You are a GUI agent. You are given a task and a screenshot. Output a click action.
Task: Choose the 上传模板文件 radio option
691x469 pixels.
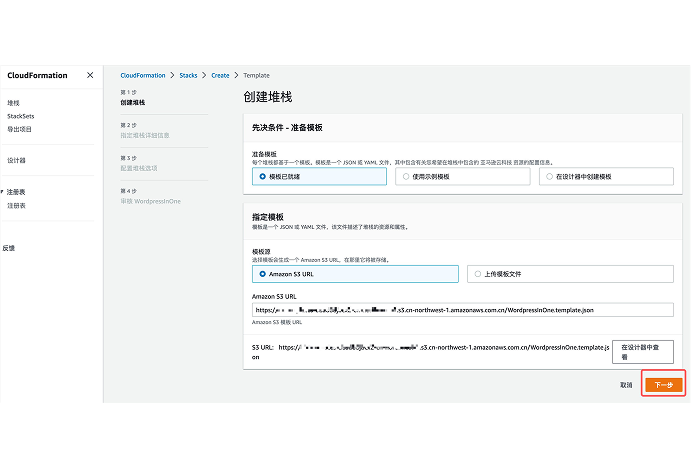coord(478,273)
